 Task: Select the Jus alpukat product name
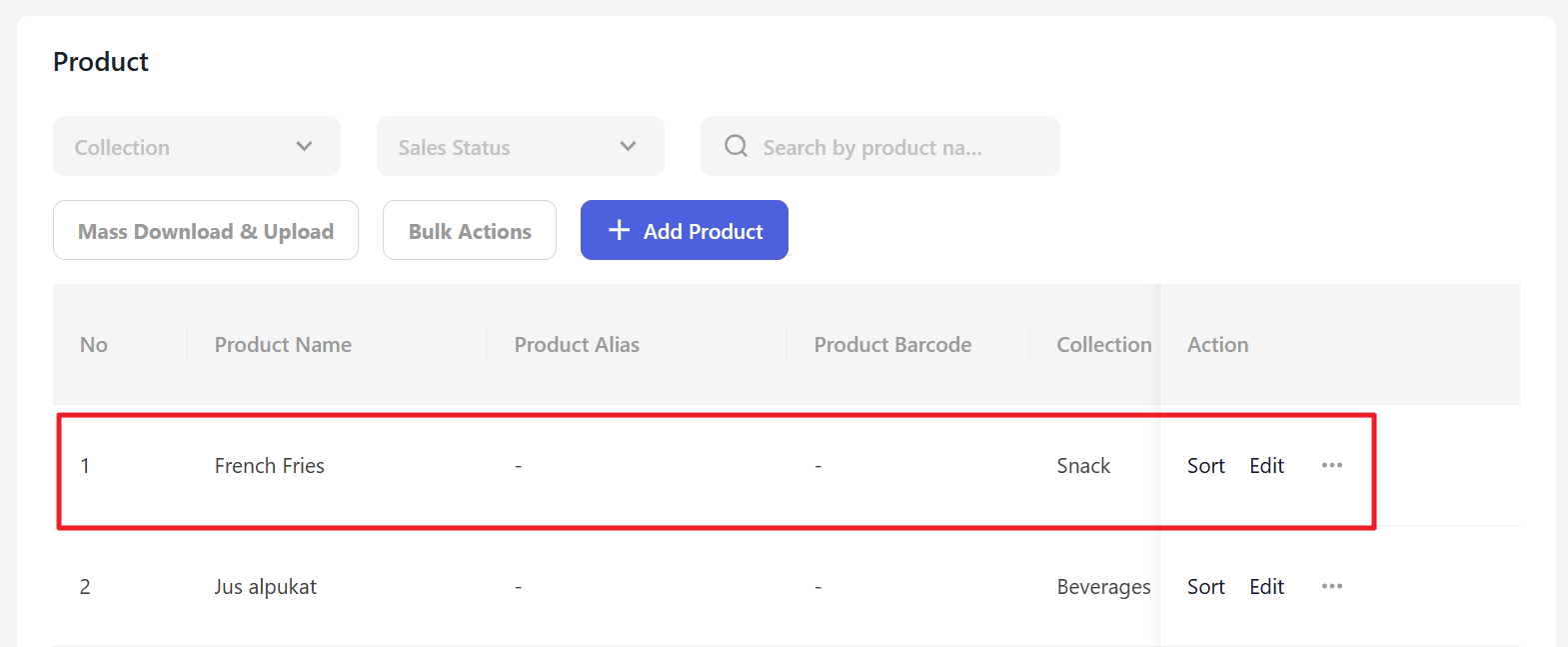266,587
